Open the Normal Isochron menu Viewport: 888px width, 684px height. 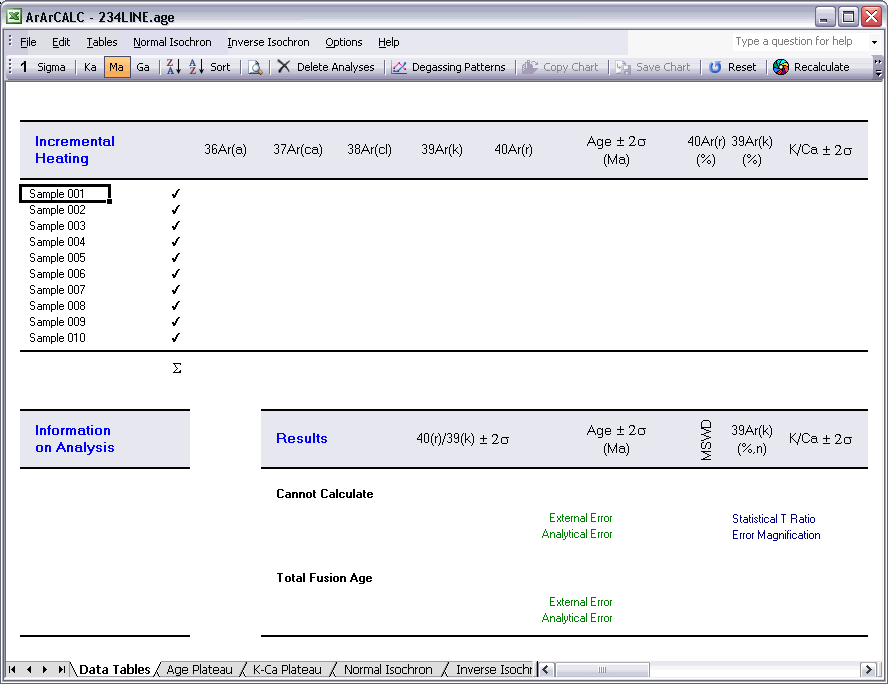pos(172,42)
